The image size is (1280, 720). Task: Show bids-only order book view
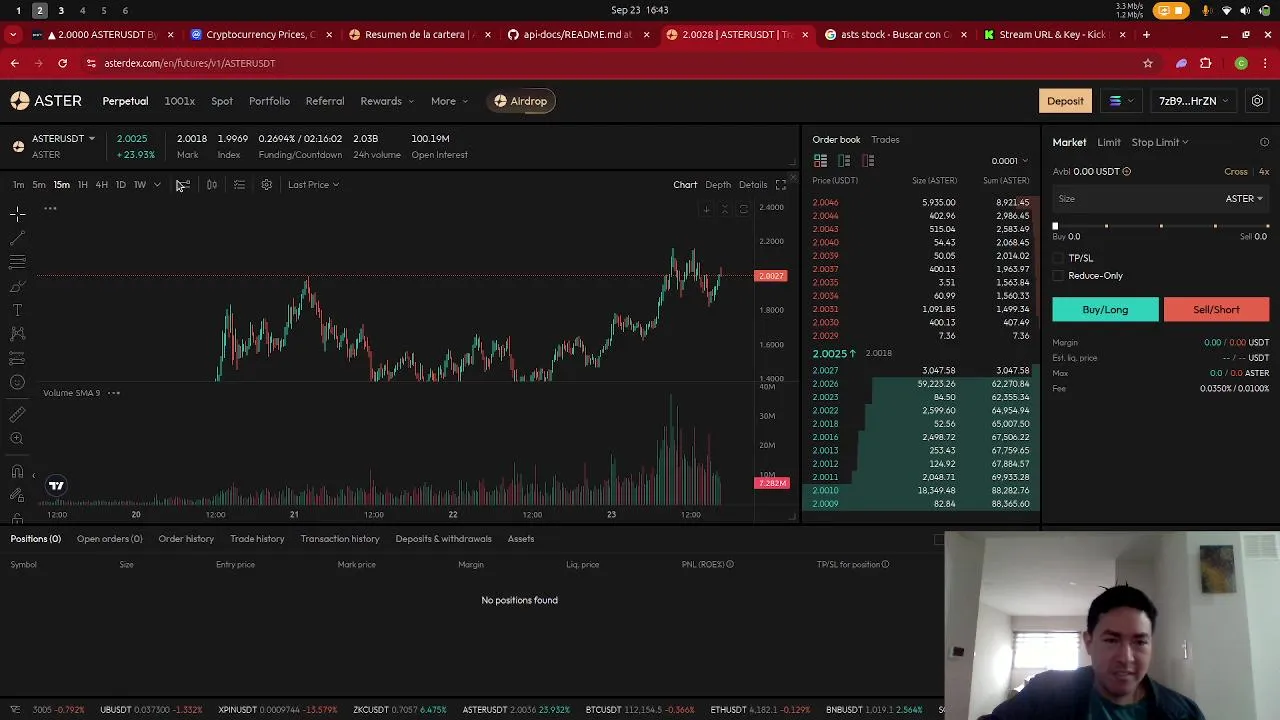tap(844, 161)
